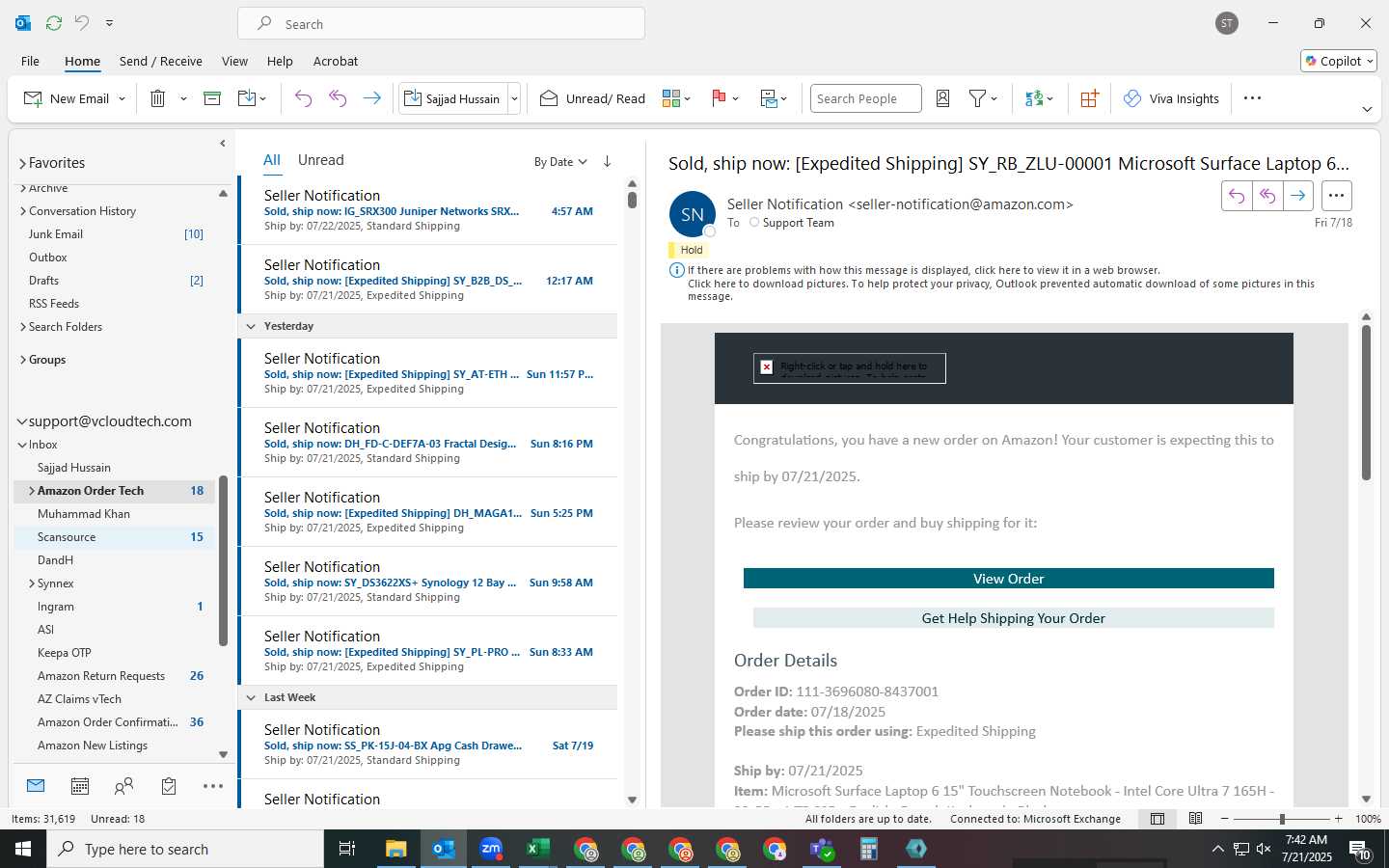
Task: Click the Search box at top
Action: pyautogui.click(x=441, y=23)
